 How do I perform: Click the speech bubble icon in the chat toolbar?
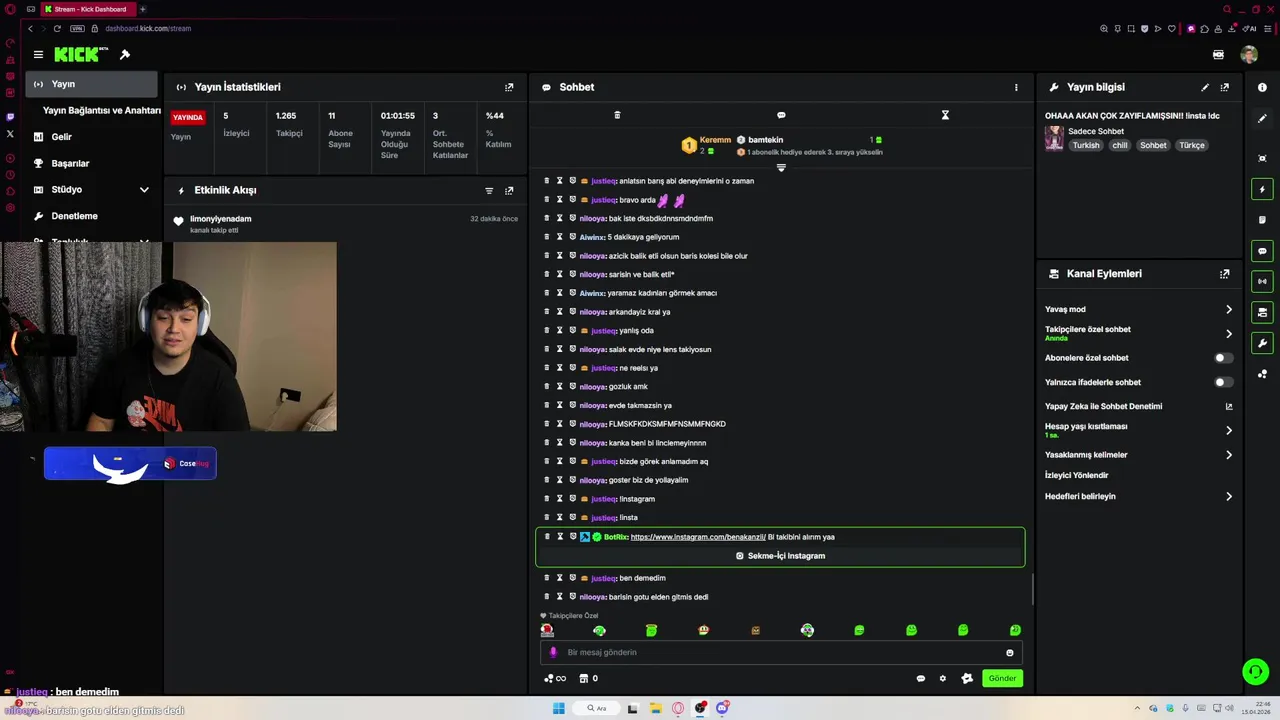pyautogui.click(x=781, y=115)
